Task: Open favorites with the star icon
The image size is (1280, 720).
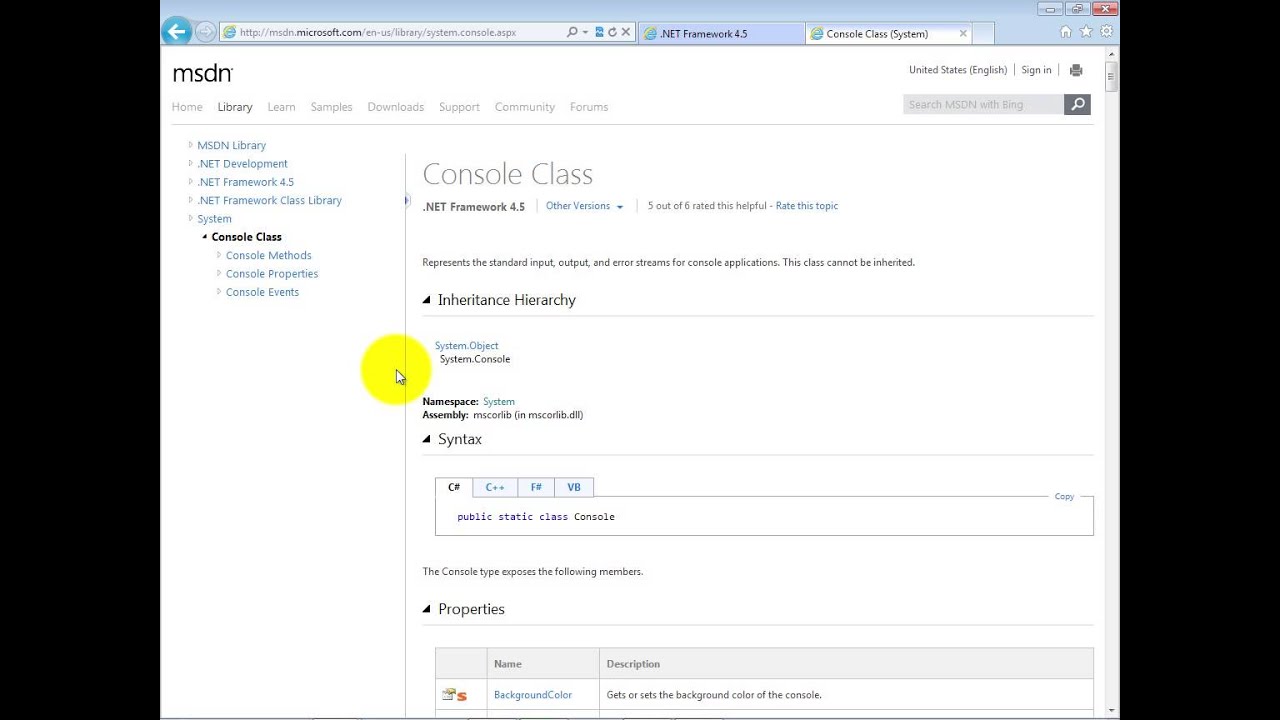Action: click(1086, 32)
